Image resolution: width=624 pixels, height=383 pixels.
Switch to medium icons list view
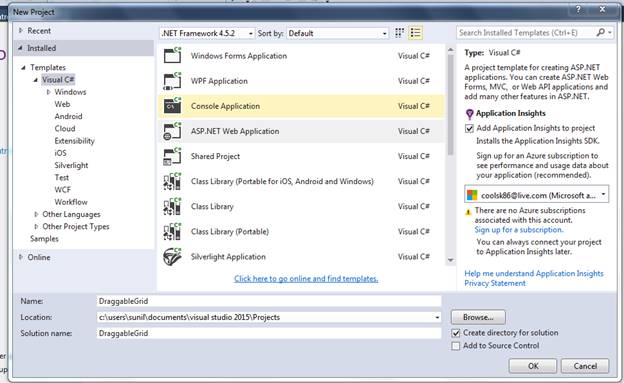point(415,33)
